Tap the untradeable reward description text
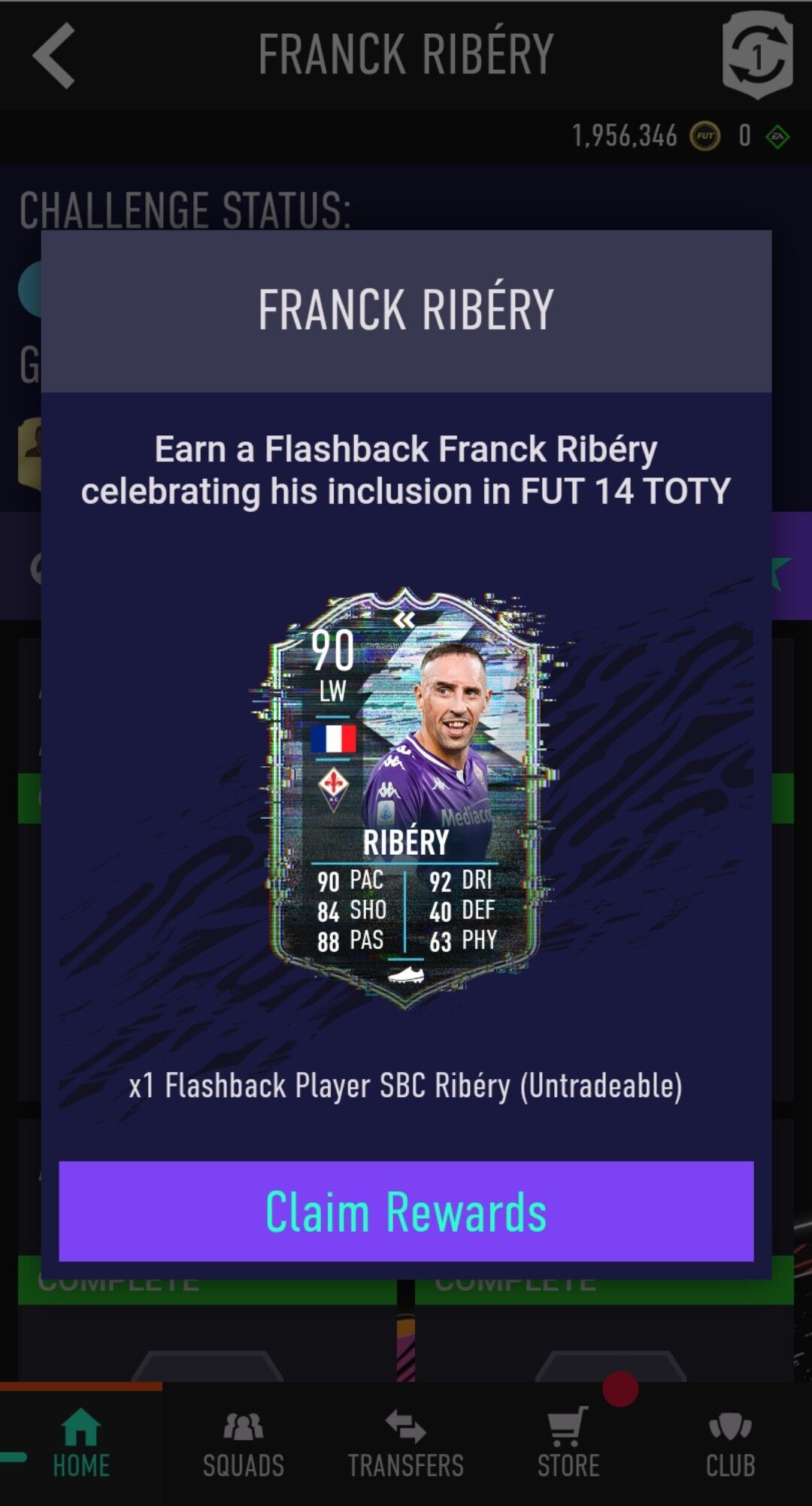Viewport: 812px width, 1506px height. pos(406,1086)
